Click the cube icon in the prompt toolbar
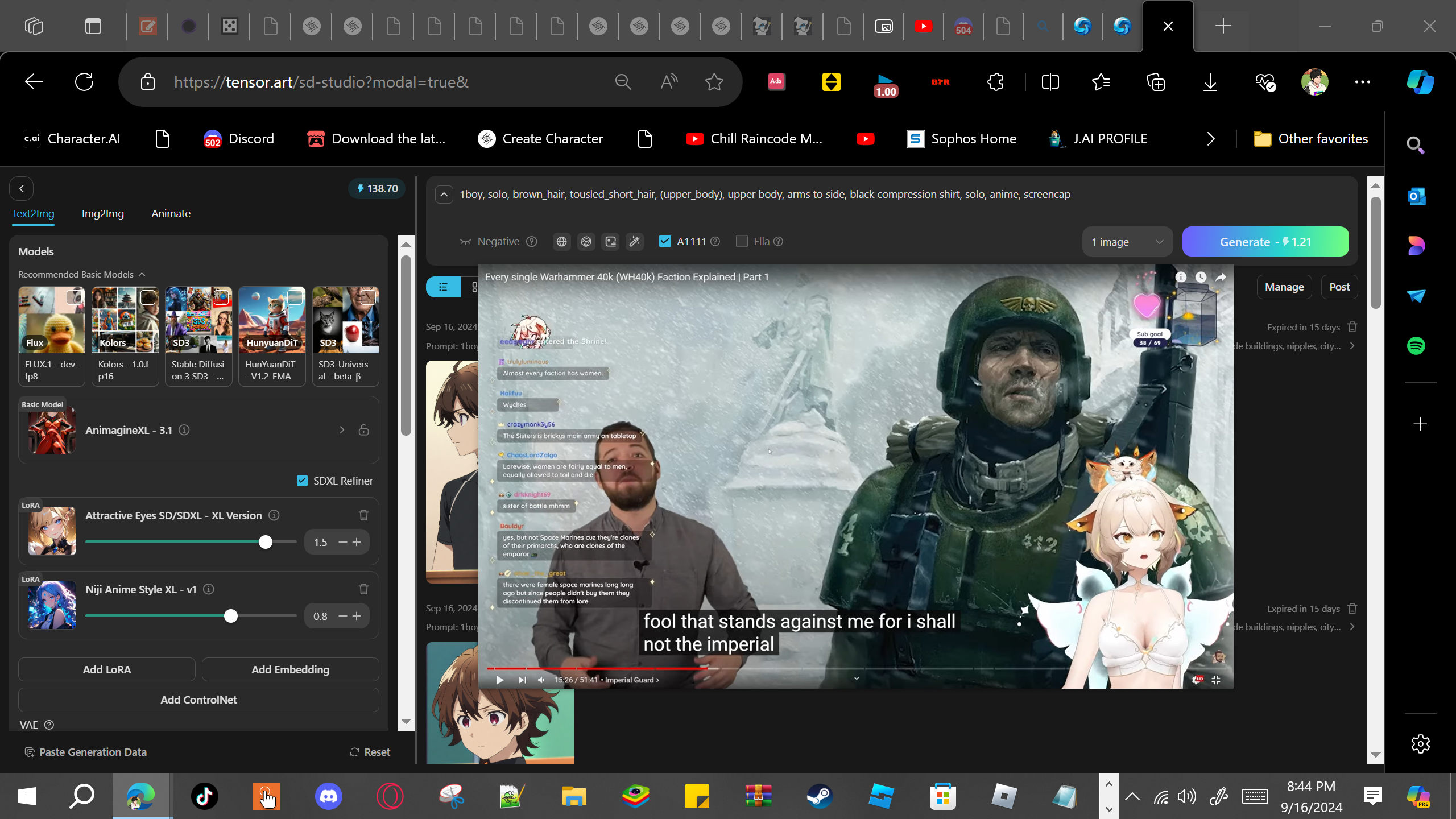The image size is (1456, 819). 586,242
